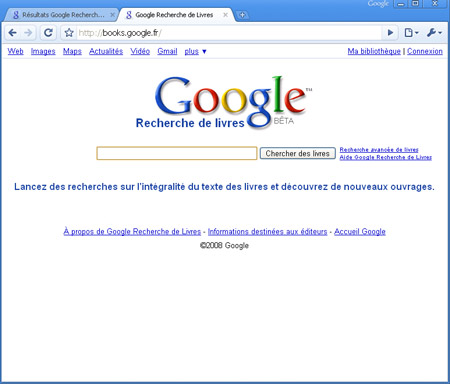Close the browser window
The height and width of the screenshot is (384, 450).
click(x=435, y=4)
